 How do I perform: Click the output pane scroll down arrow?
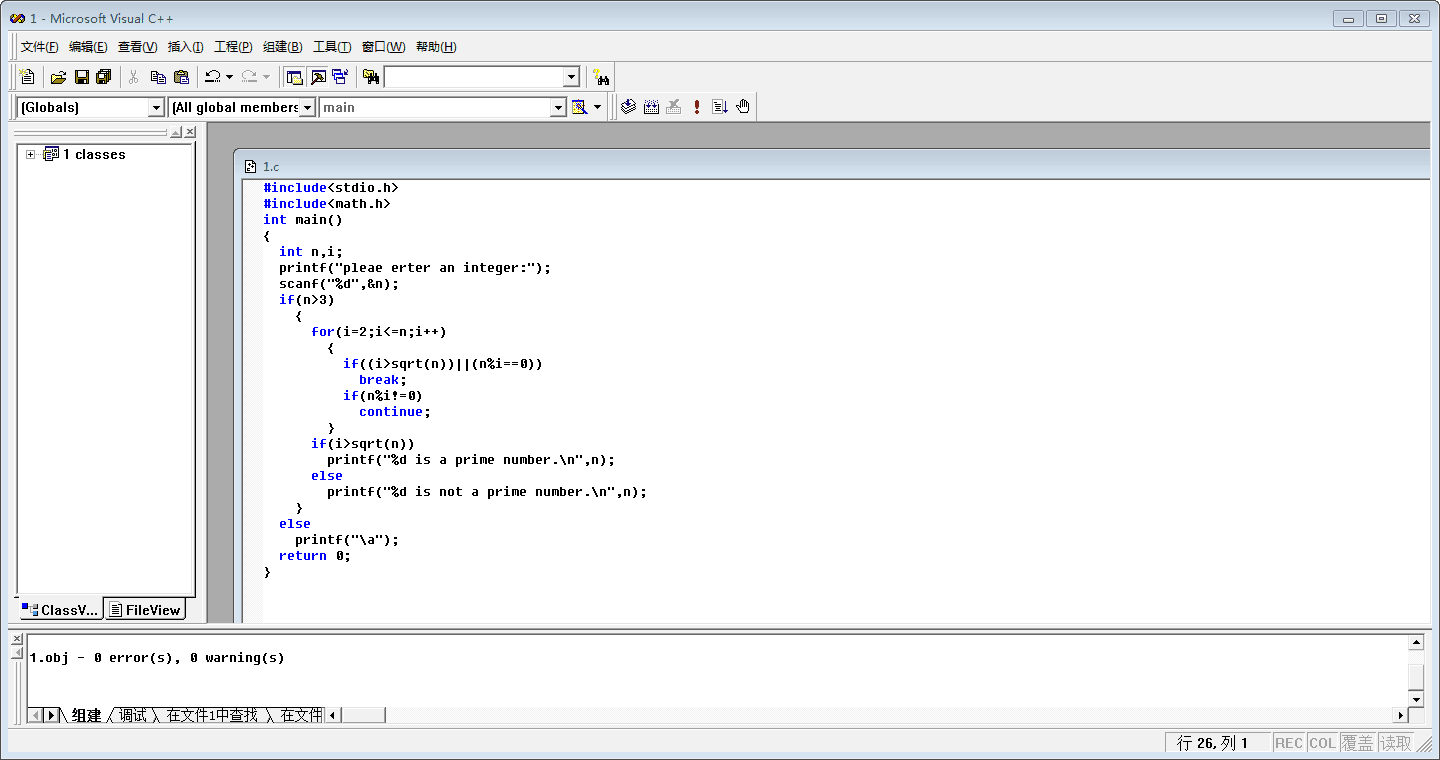point(1416,698)
